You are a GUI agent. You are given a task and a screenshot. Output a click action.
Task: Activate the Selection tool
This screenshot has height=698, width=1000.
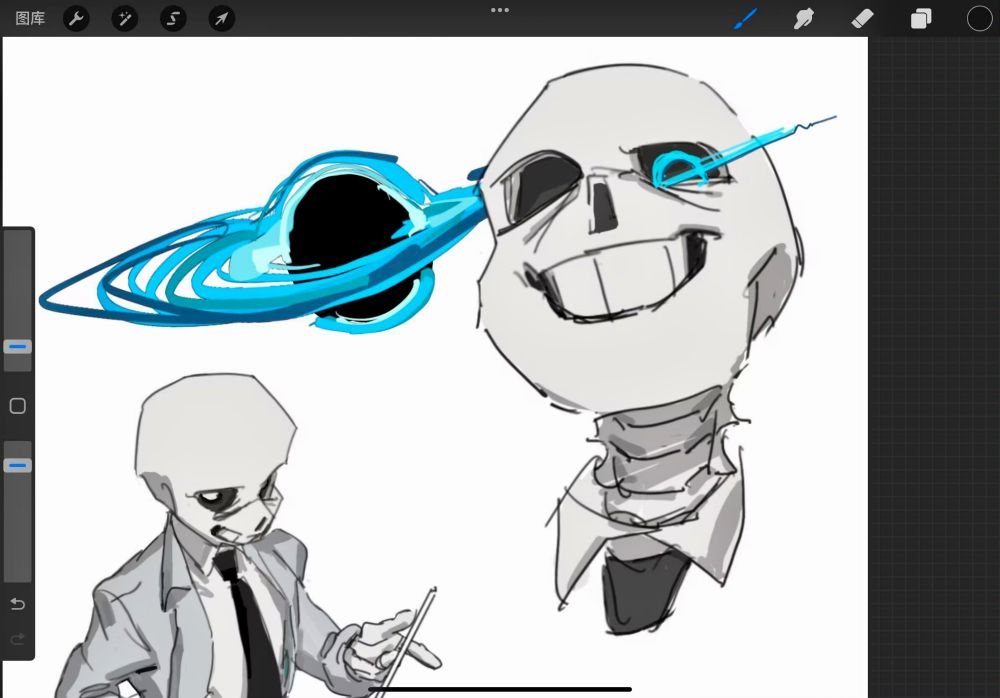173,19
